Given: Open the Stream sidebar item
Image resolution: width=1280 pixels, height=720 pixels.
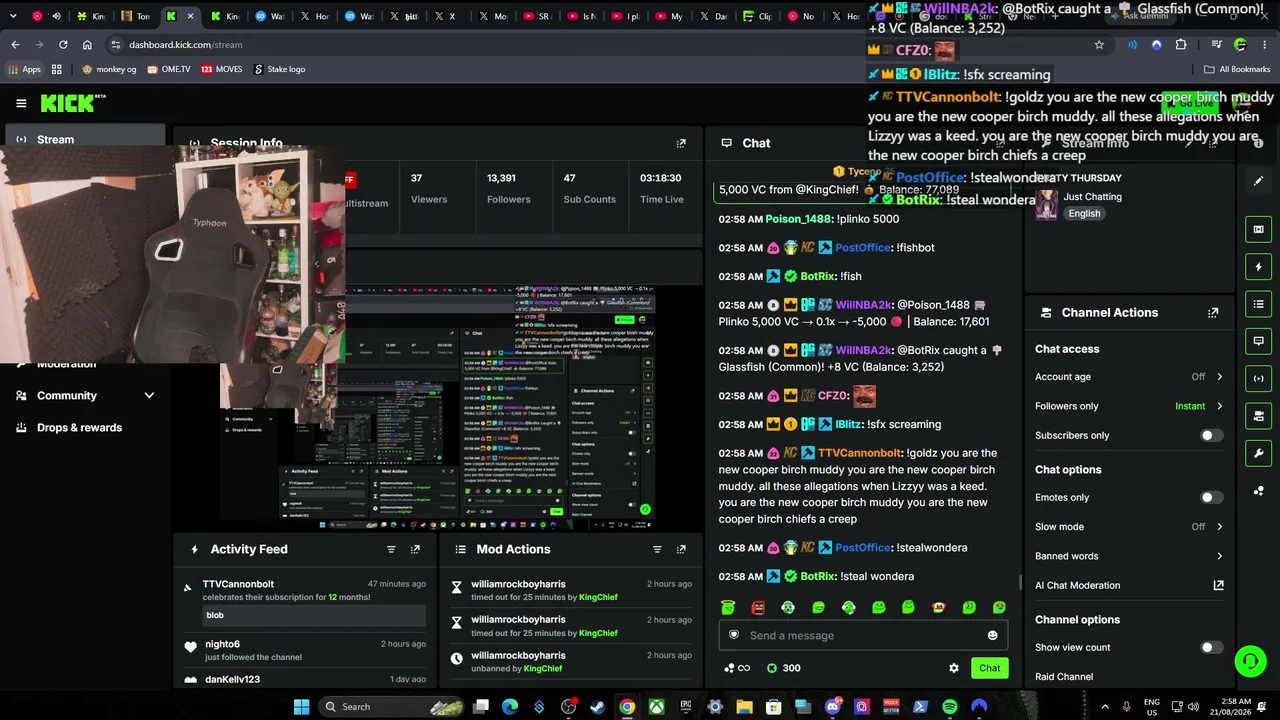Looking at the screenshot, I should click(x=85, y=140).
